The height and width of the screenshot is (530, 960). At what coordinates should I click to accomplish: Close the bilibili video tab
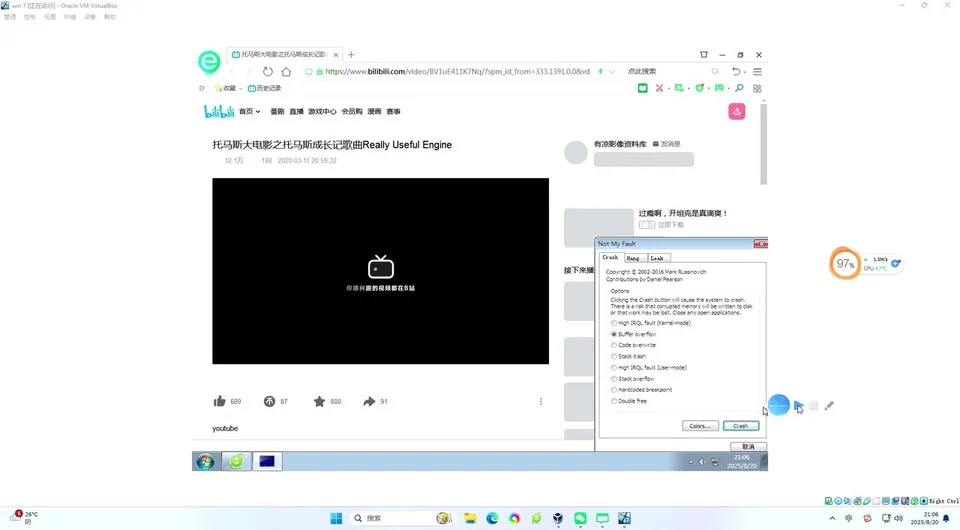[336, 54]
